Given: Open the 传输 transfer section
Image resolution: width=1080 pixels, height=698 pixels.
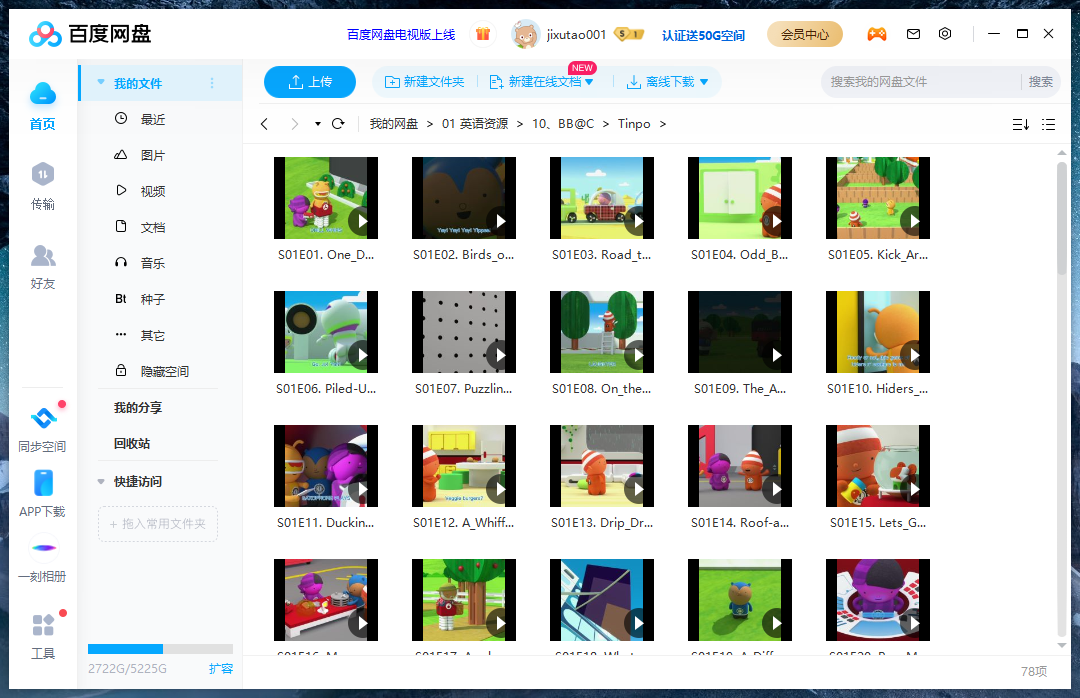Looking at the screenshot, I should (x=43, y=186).
